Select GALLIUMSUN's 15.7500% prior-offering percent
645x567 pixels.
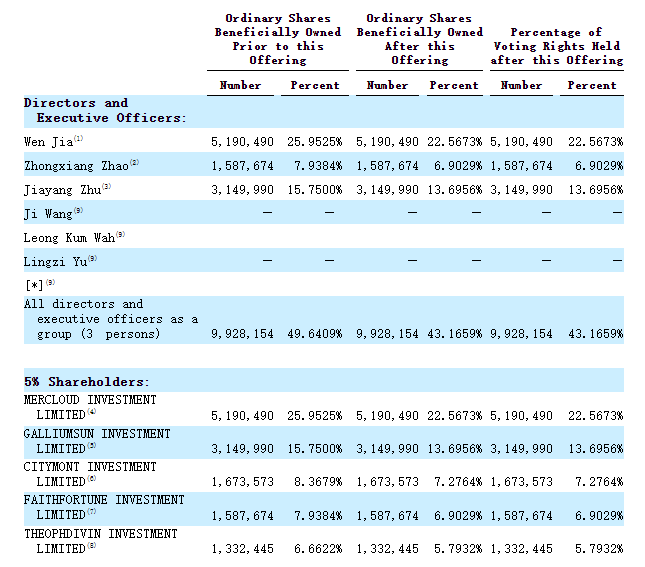(315, 449)
